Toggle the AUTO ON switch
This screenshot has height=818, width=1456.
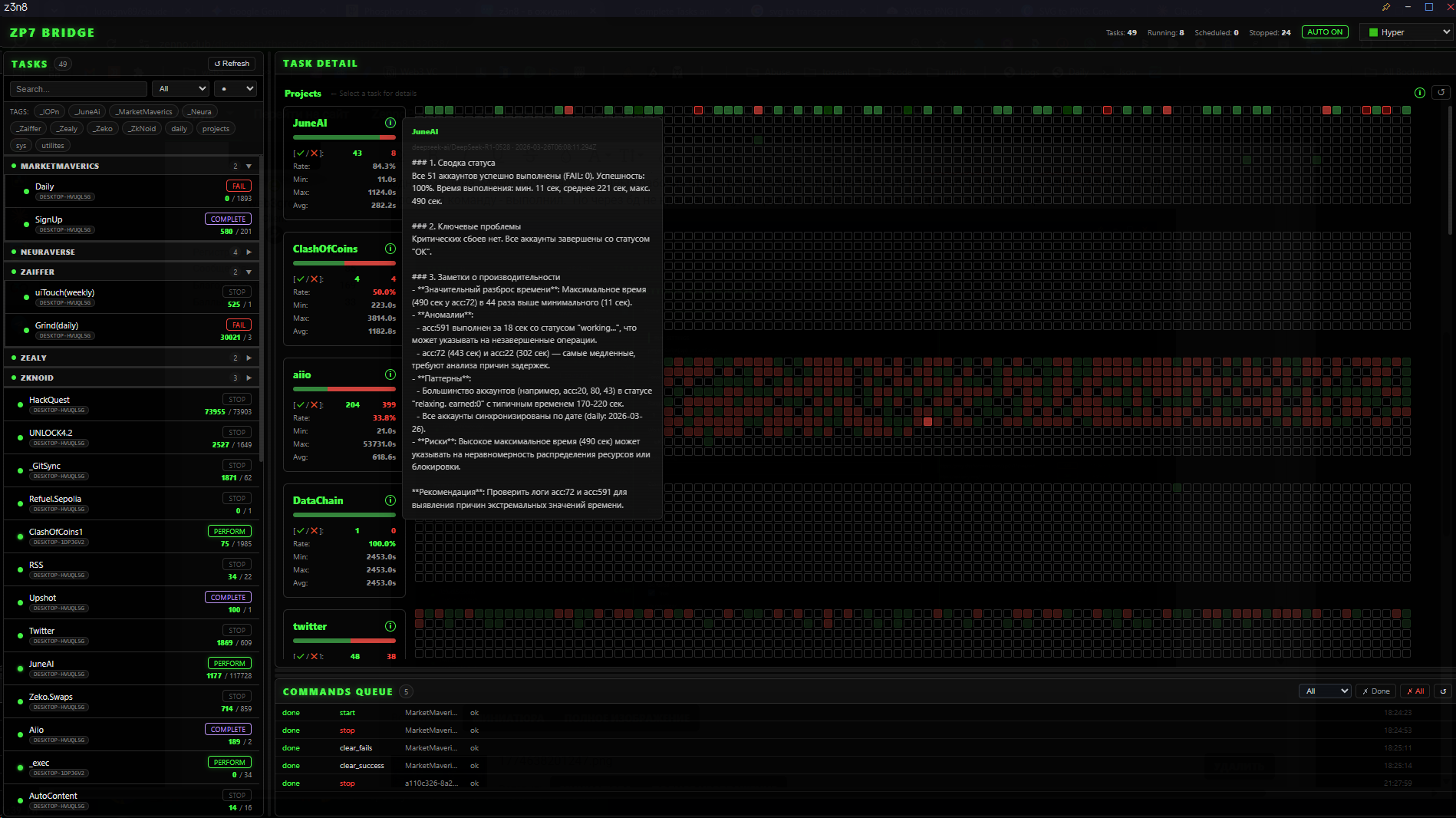pyautogui.click(x=1325, y=32)
